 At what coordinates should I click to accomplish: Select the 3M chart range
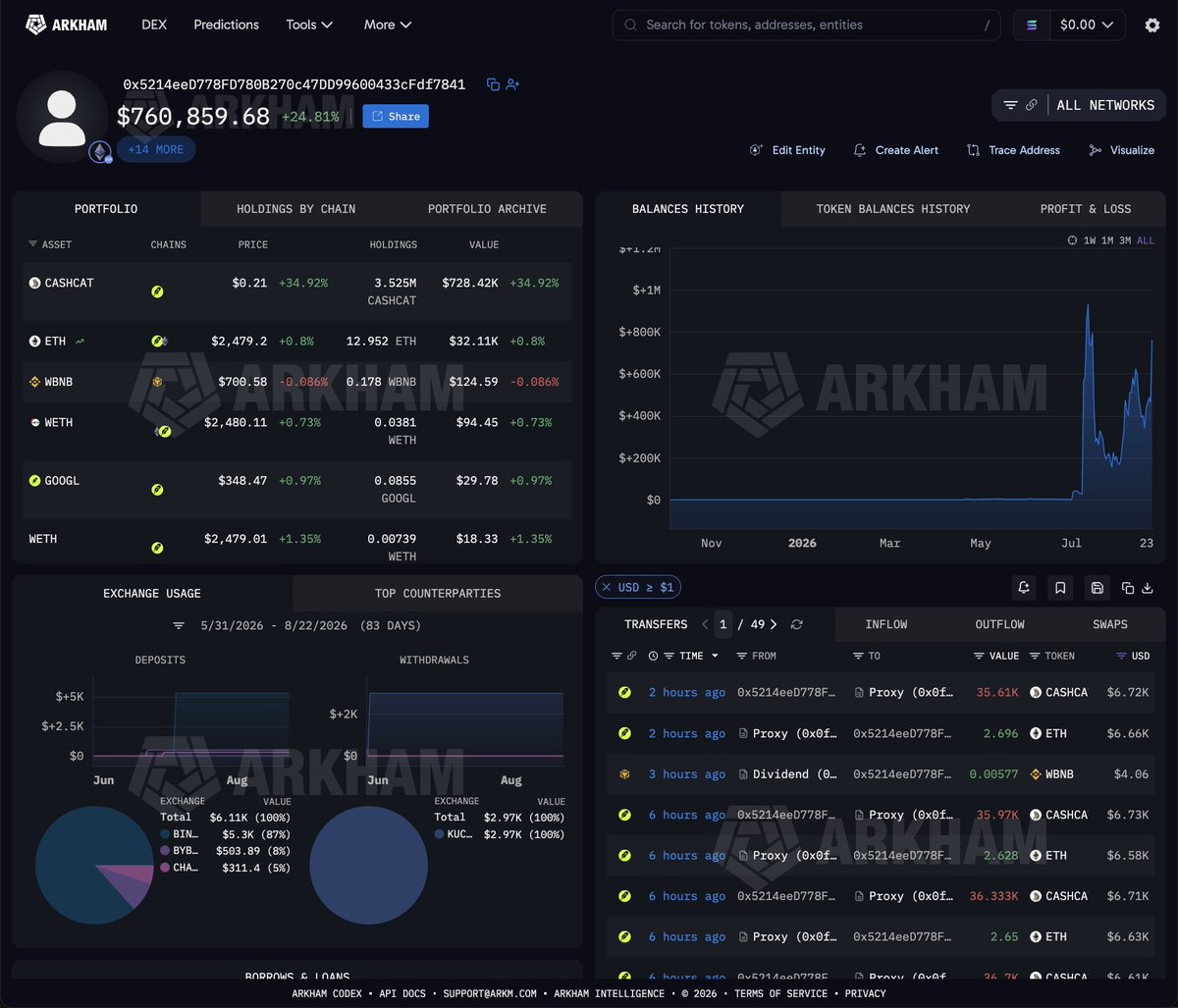pos(1124,240)
